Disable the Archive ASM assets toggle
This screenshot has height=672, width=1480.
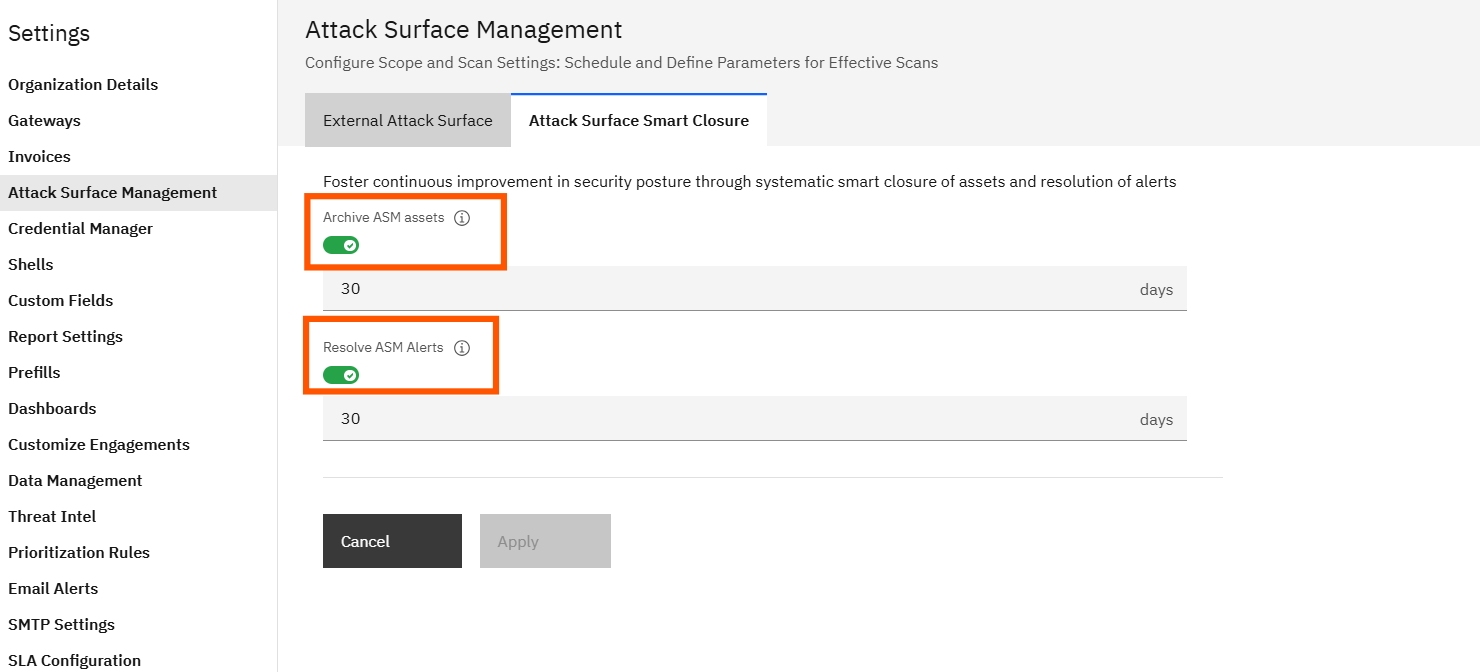(341, 245)
